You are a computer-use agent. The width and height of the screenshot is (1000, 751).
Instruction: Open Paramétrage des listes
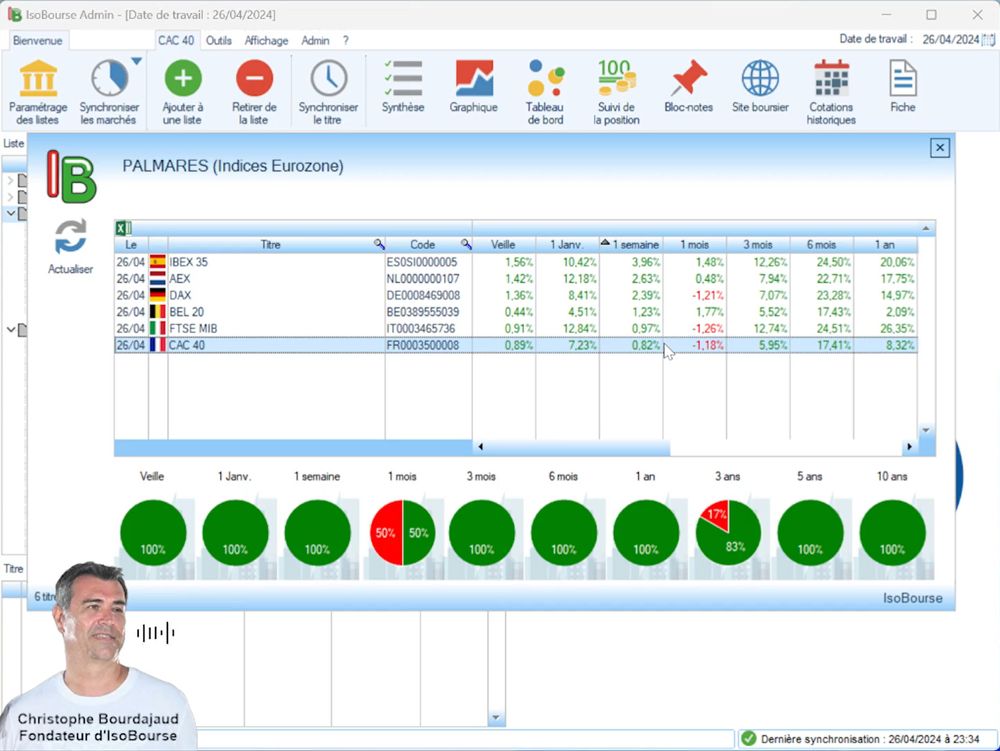38,92
